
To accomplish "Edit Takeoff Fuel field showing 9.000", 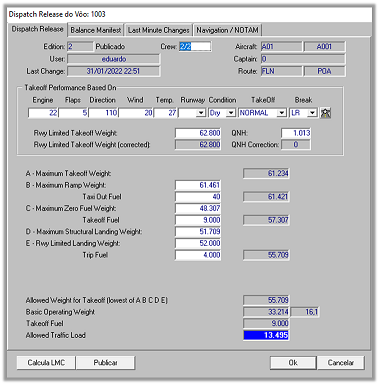I will click(x=198, y=220).
